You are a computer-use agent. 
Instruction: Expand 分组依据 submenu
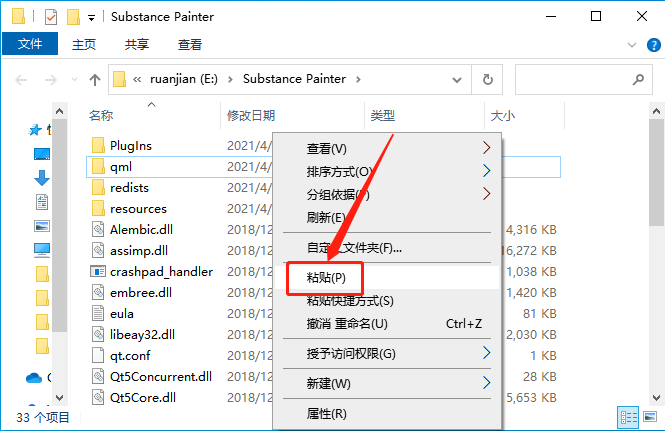486,194
